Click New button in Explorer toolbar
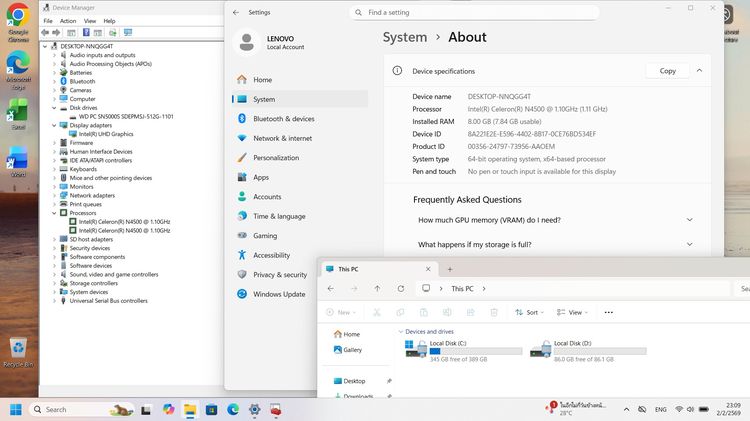 click(x=341, y=312)
